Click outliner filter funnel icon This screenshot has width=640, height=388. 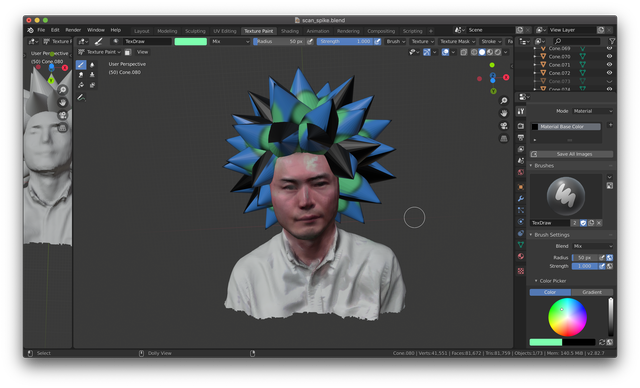[x=611, y=41]
